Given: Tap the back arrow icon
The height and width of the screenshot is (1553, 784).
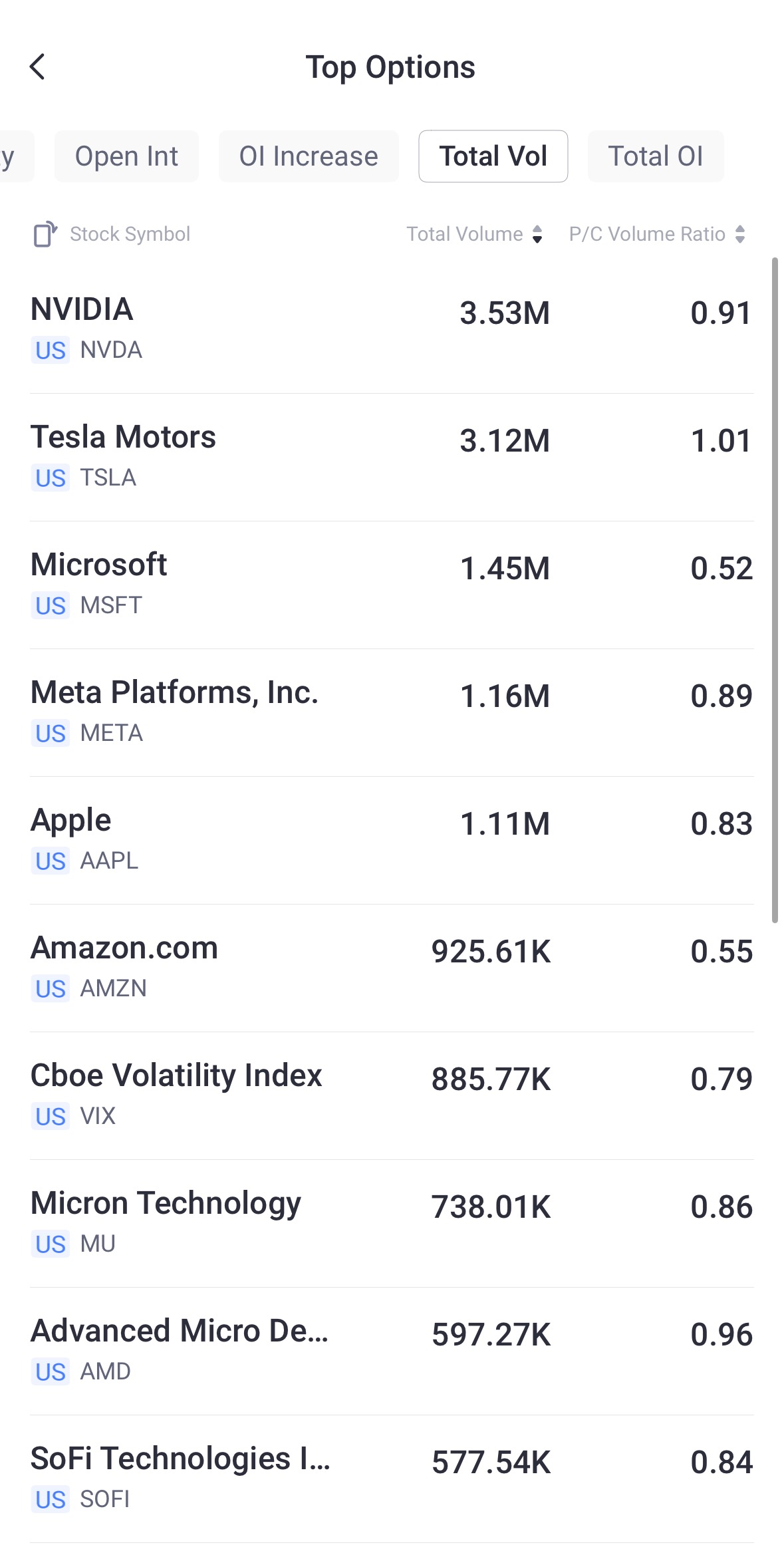Looking at the screenshot, I should (38, 67).
